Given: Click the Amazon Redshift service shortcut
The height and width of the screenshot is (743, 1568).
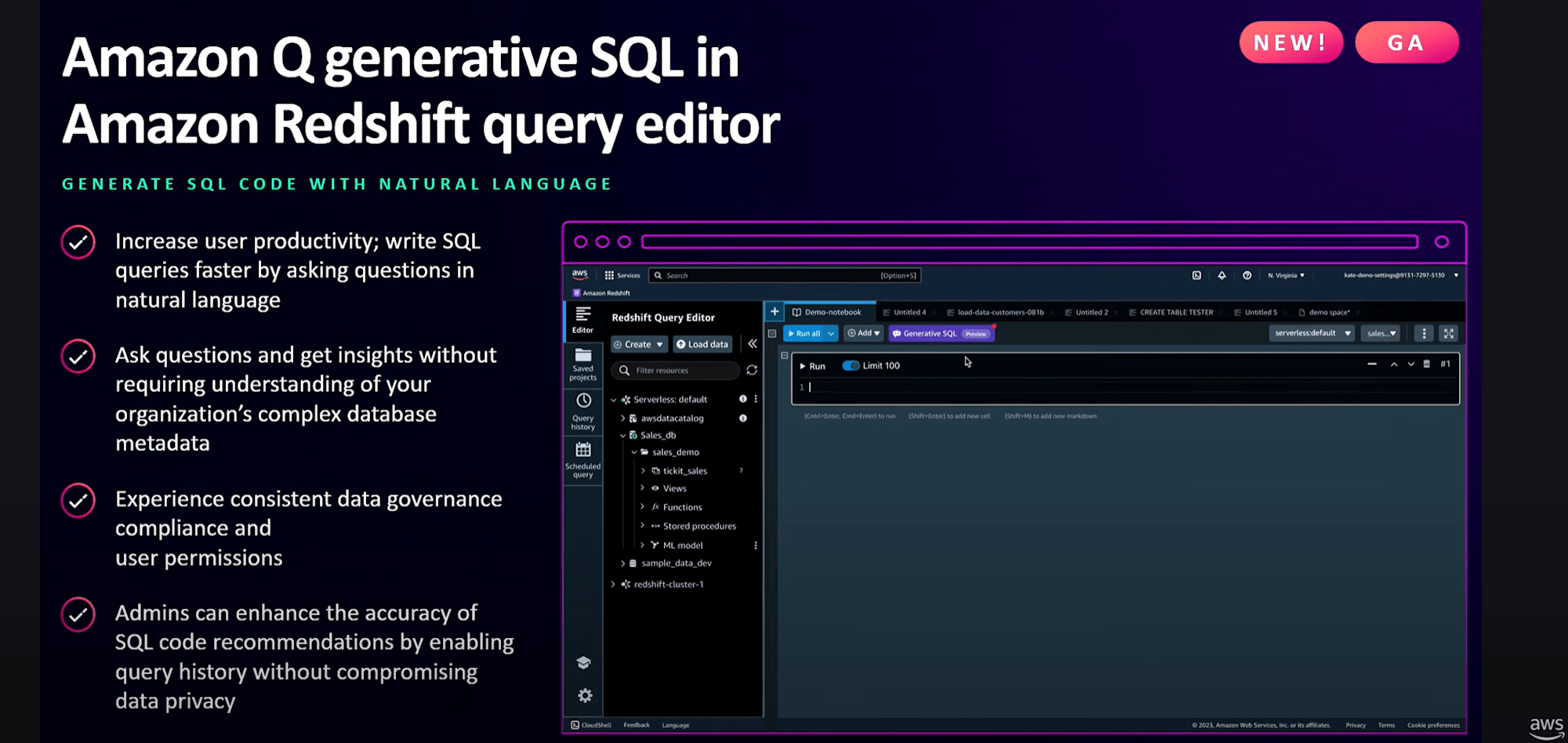Looking at the screenshot, I should point(601,293).
